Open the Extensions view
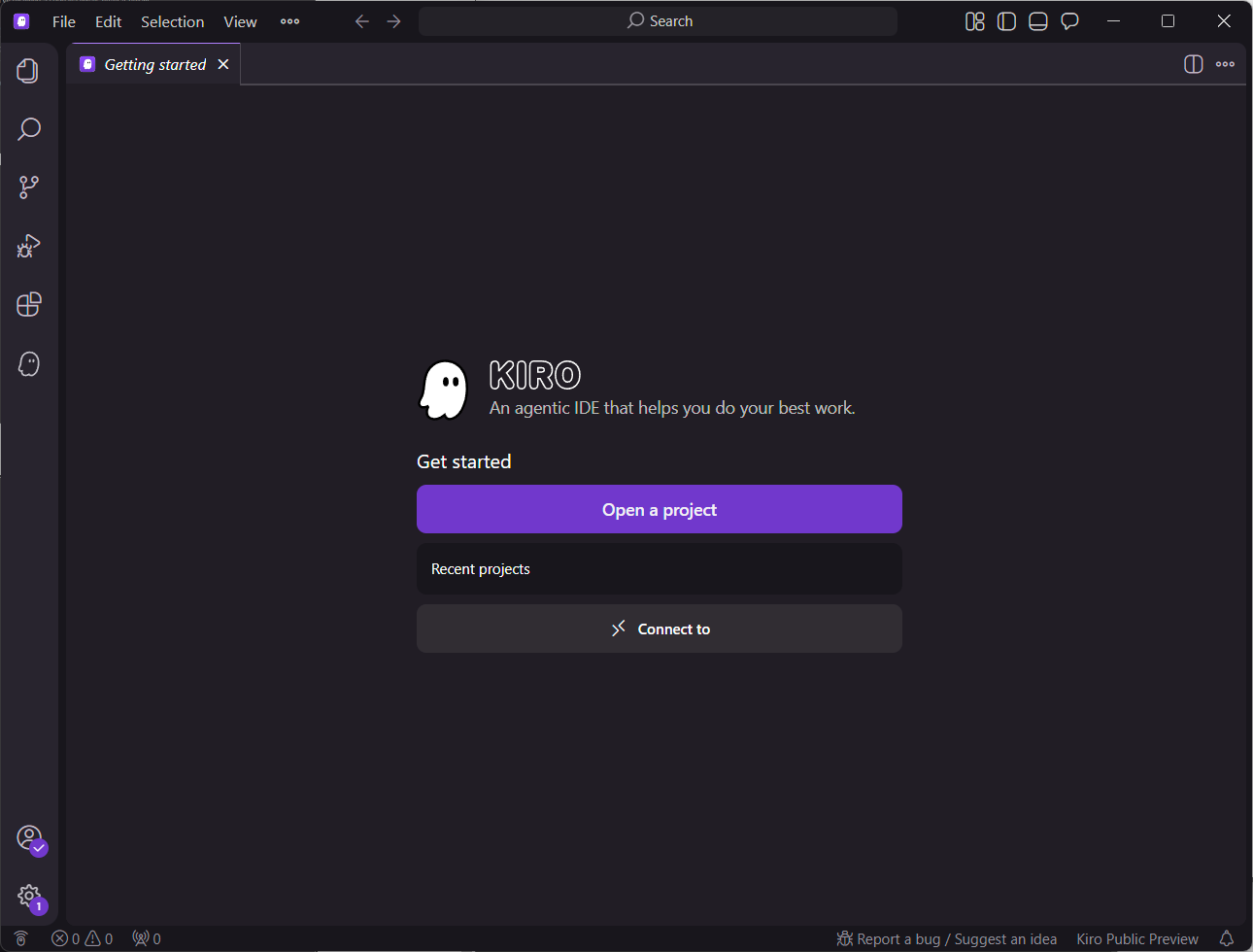The image size is (1253, 952). [x=28, y=304]
